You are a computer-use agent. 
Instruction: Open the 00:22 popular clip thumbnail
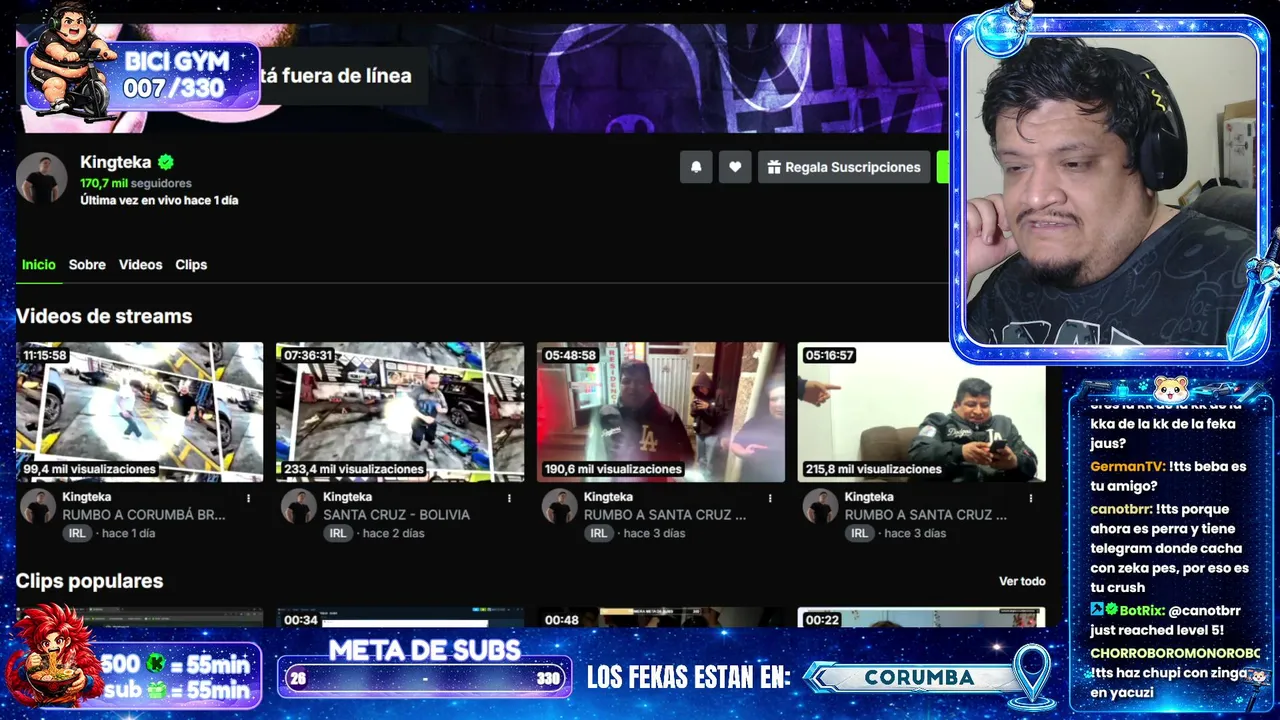coord(921,617)
